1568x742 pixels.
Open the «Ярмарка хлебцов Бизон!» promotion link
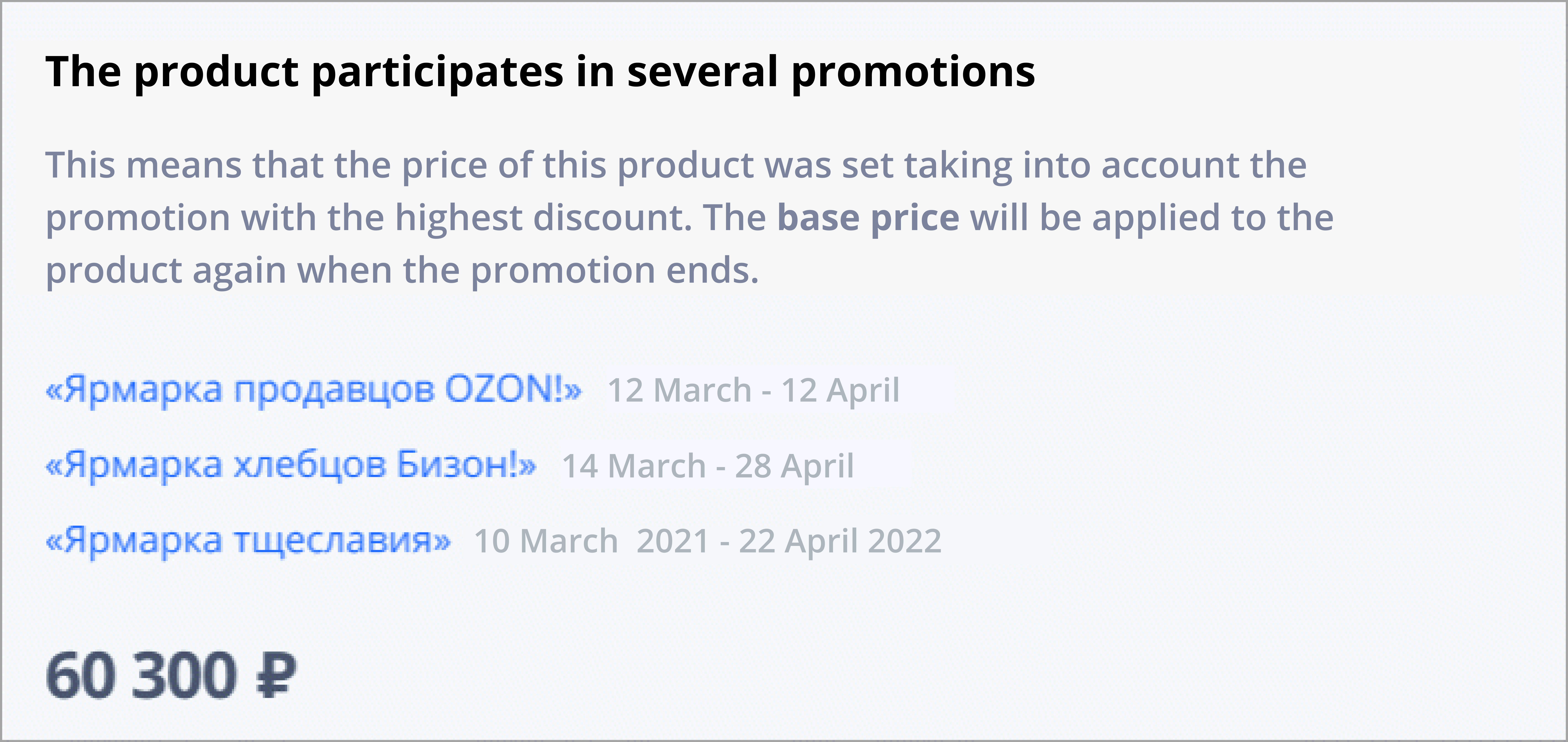[291, 466]
